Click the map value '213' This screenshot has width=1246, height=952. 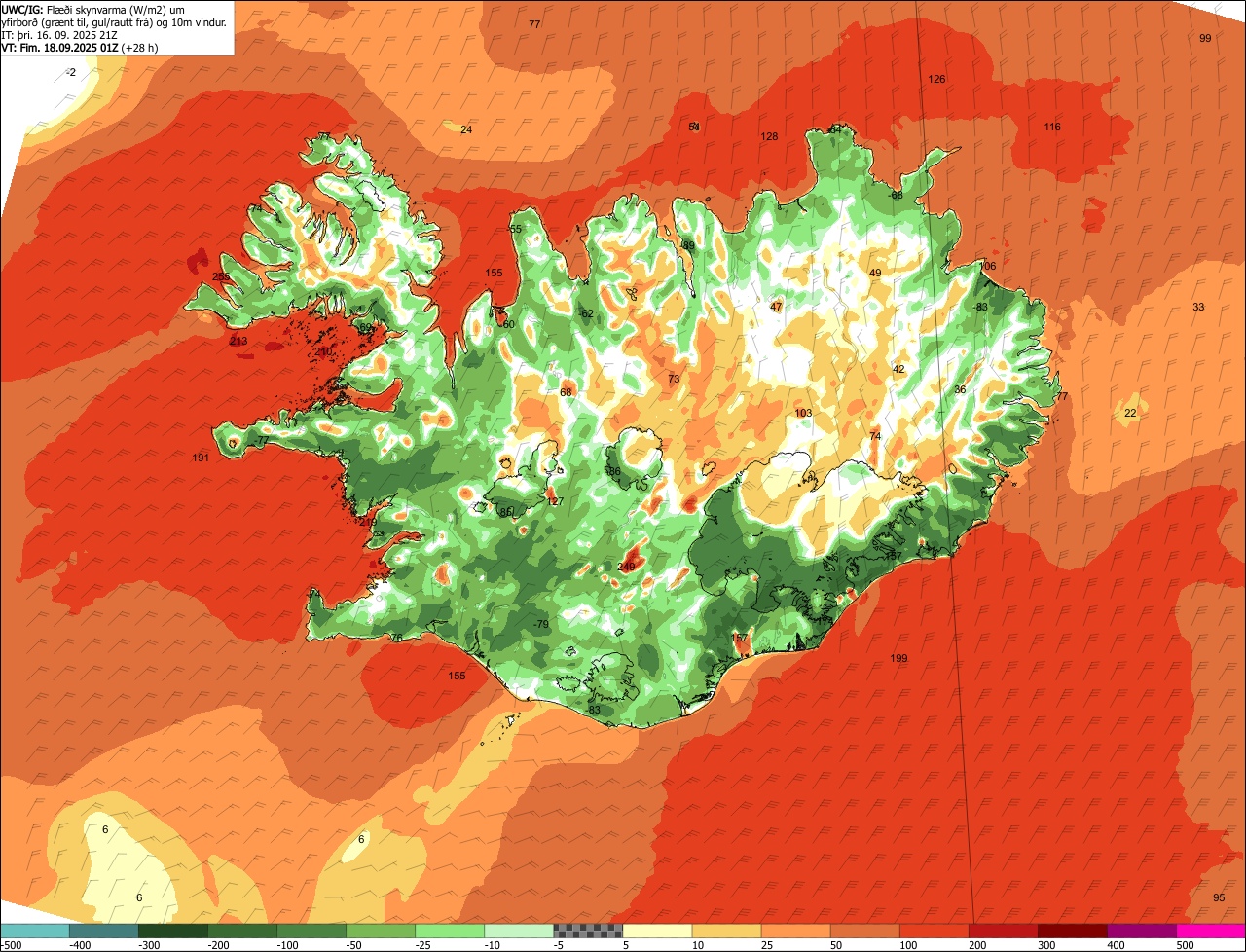point(238,341)
